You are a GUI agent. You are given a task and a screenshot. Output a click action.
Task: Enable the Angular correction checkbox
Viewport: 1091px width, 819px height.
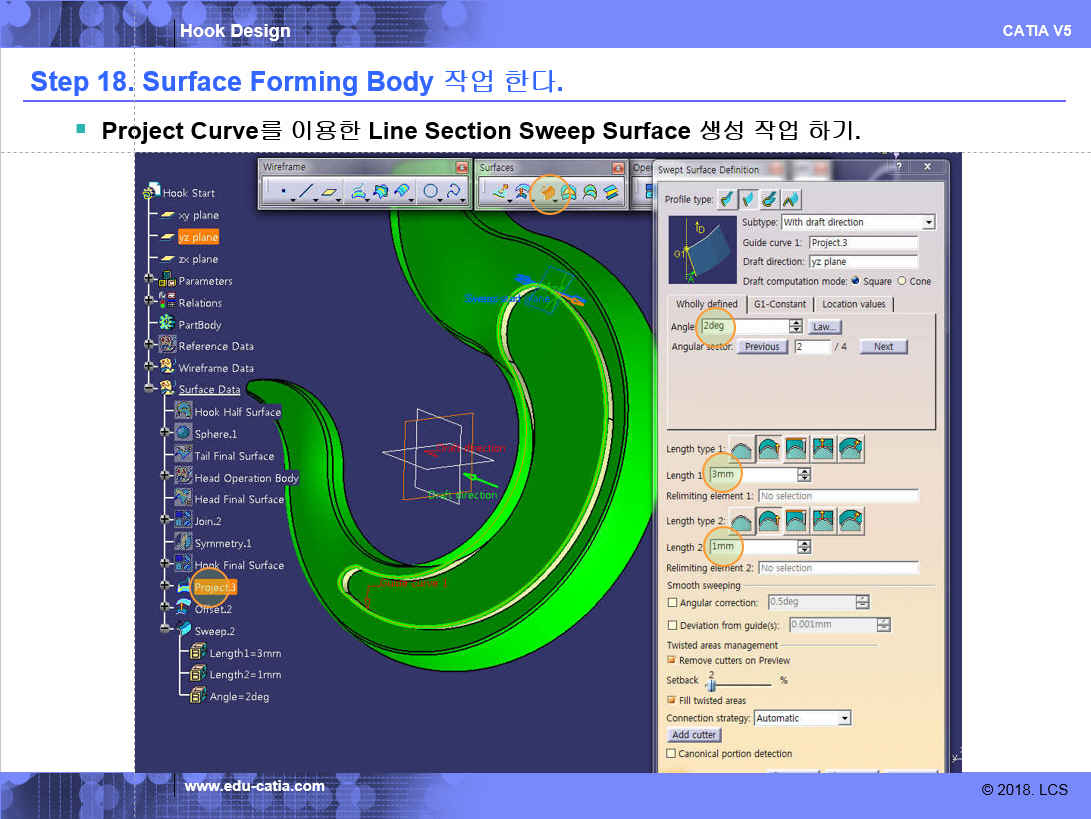coord(672,603)
